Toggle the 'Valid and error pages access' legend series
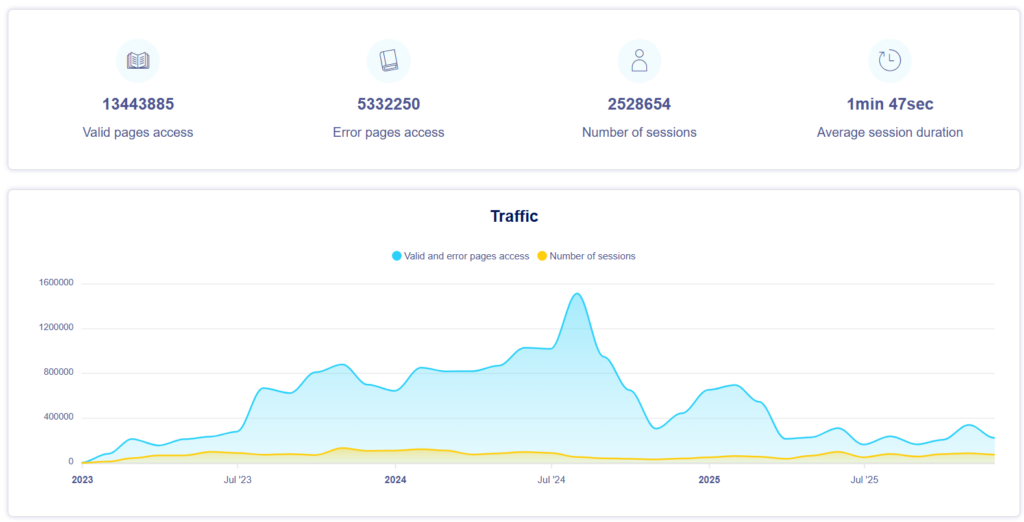The width and height of the screenshot is (1024, 522). (x=466, y=256)
